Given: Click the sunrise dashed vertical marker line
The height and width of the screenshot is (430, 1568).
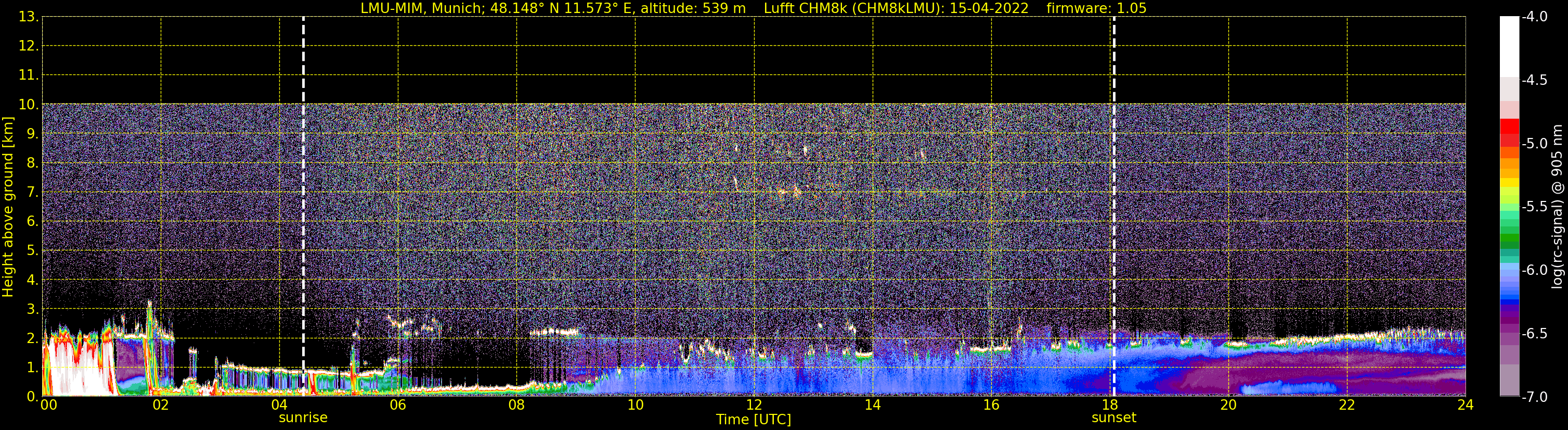Looking at the screenshot, I should coord(303,207).
